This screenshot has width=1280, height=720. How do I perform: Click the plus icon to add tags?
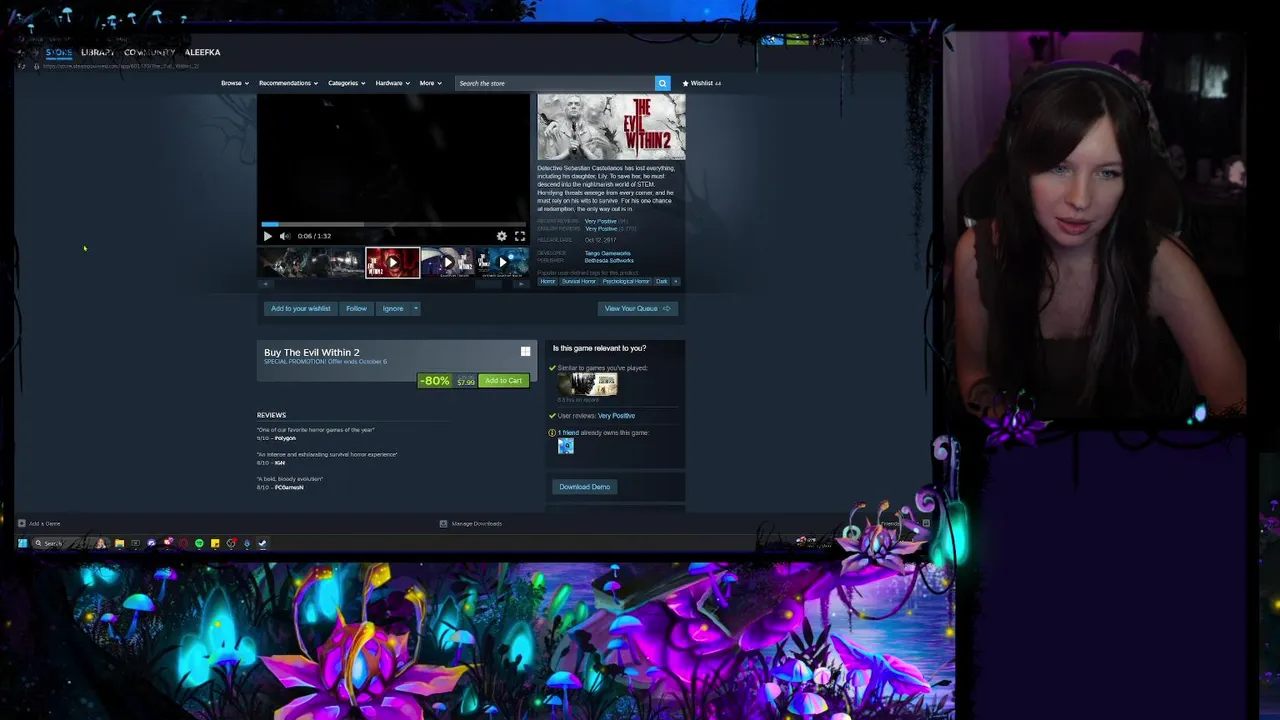coord(676,281)
